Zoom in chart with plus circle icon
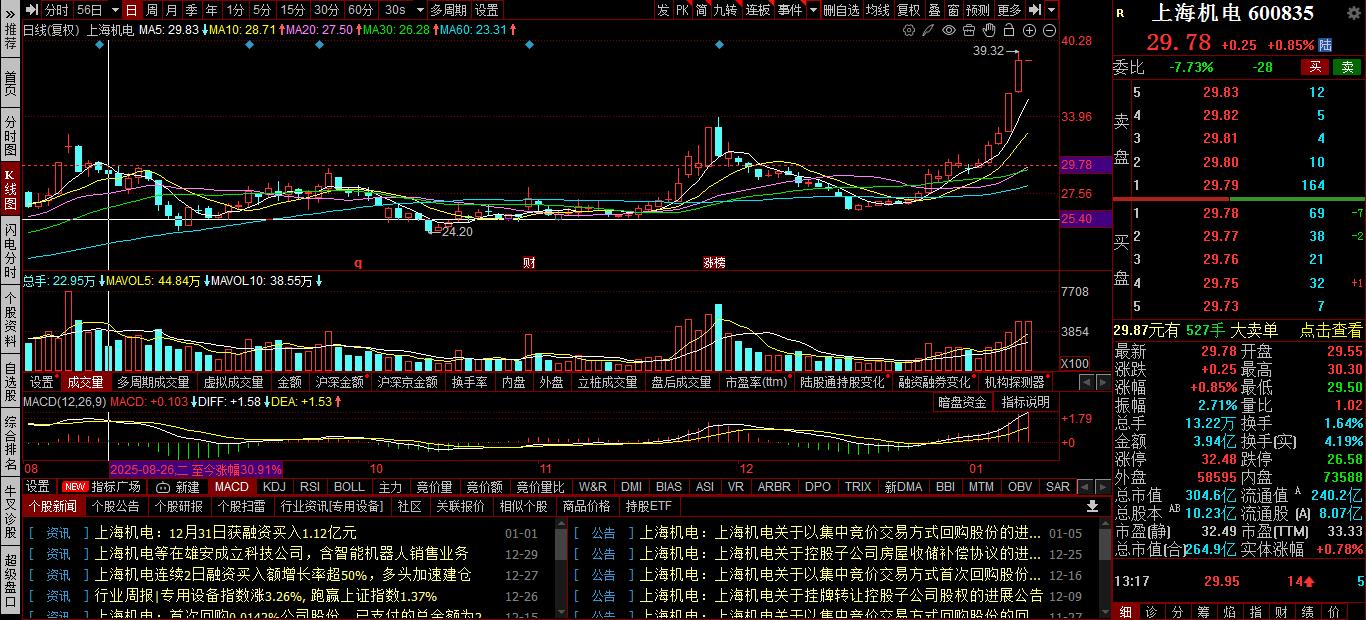This screenshot has width=1366, height=620. pyautogui.click(x=1029, y=30)
